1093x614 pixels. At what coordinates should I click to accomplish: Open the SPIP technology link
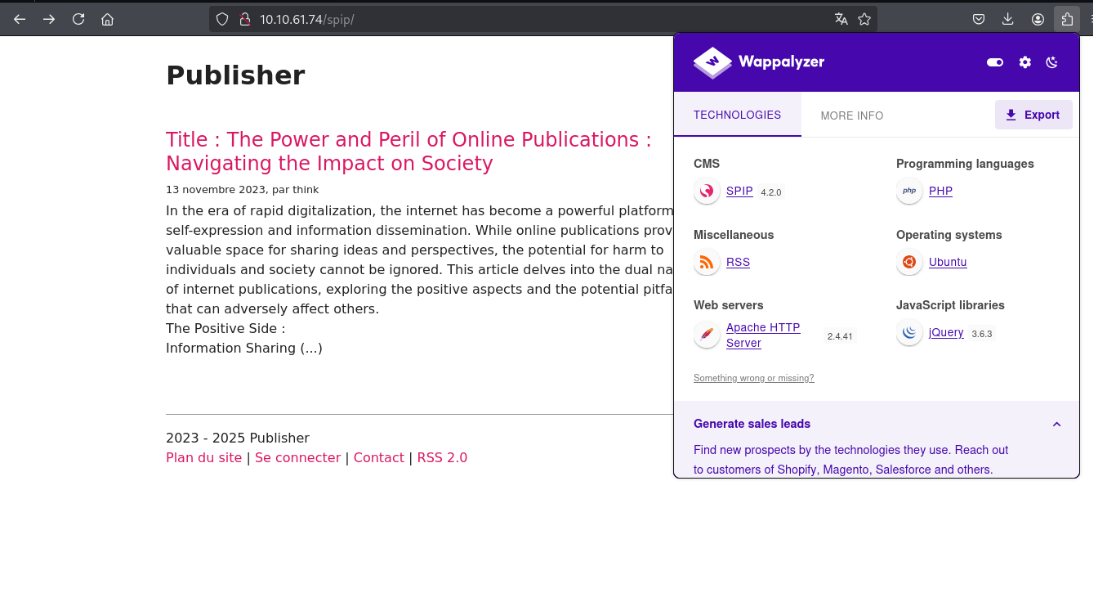point(739,191)
